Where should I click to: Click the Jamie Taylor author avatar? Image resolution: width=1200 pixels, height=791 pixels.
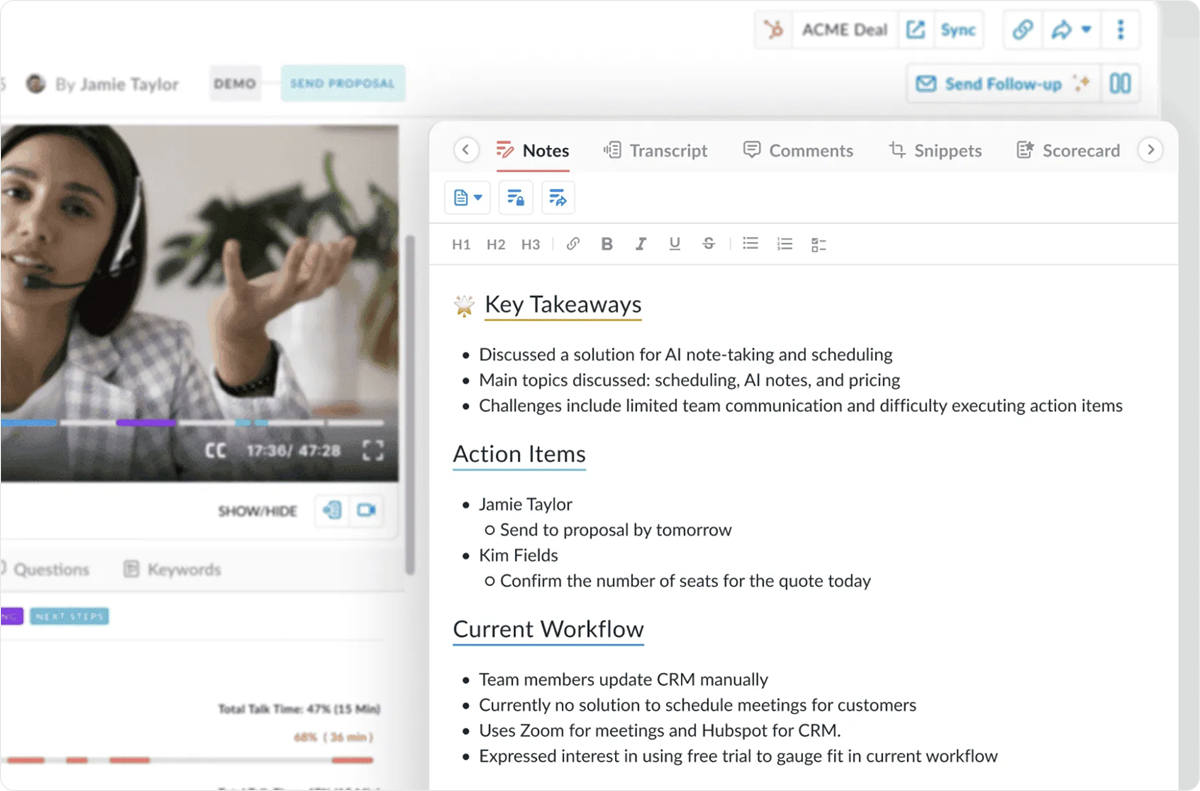pos(36,84)
